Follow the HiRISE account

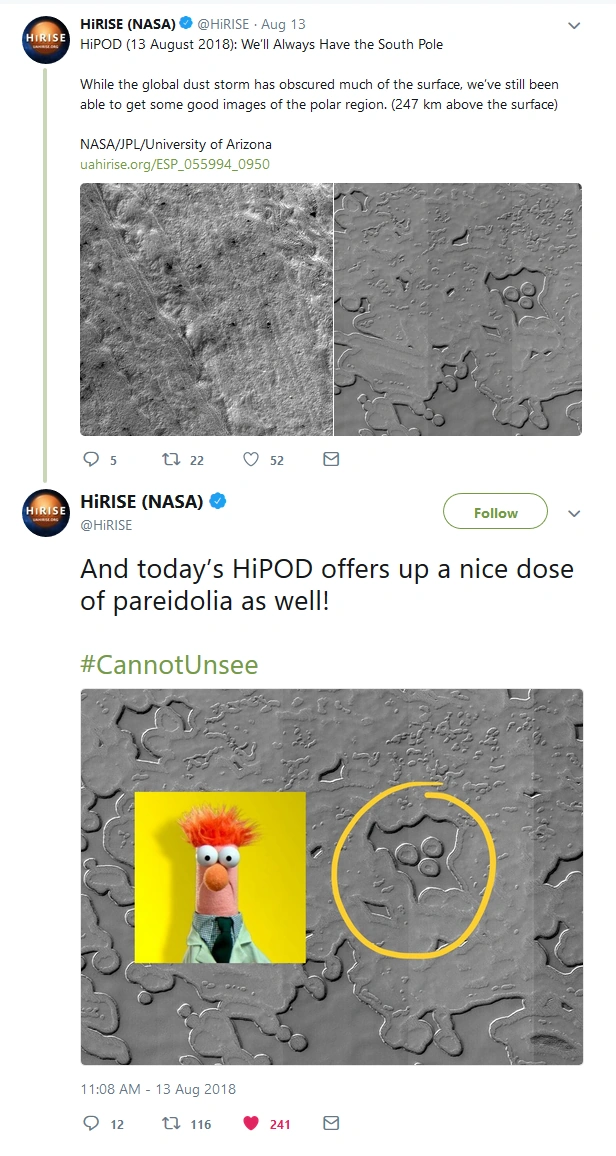pyautogui.click(x=495, y=512)
